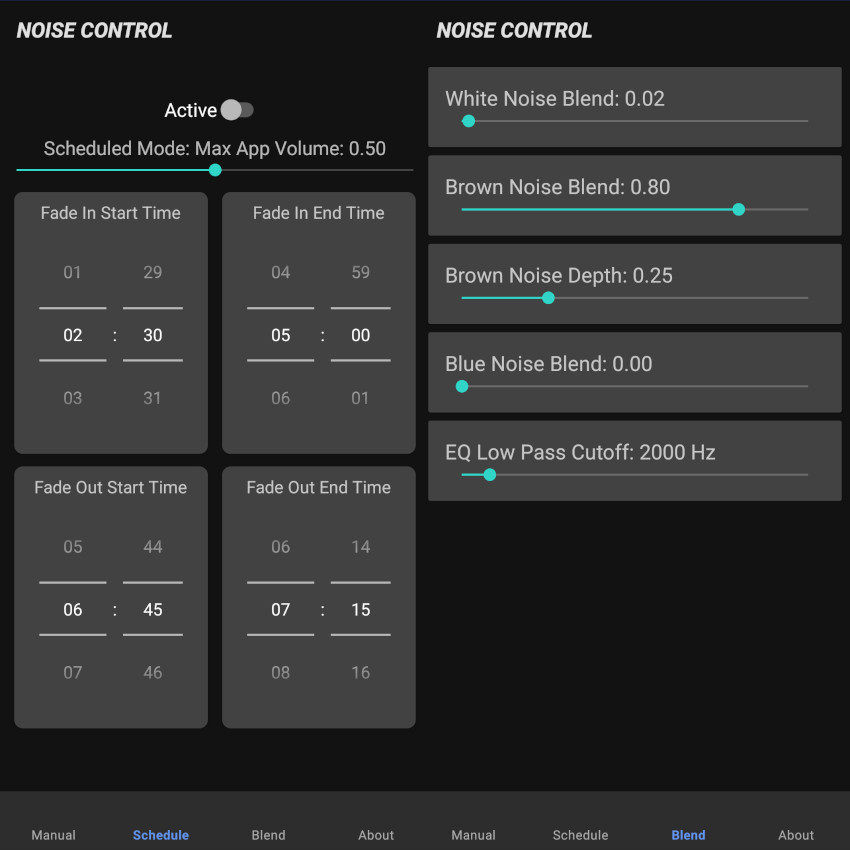This screenshot has width=850, height=850.
Task: Click the Brown Noise Blend slider handle
Action: click(x=739, y=209)
